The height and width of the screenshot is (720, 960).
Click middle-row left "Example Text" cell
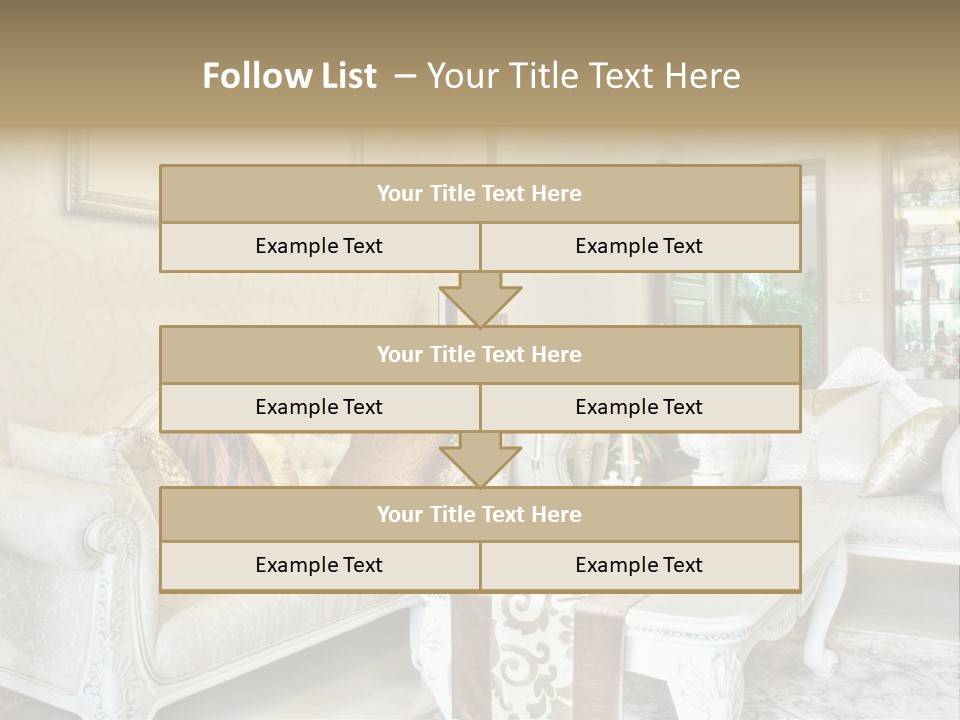tap(319, 408)
